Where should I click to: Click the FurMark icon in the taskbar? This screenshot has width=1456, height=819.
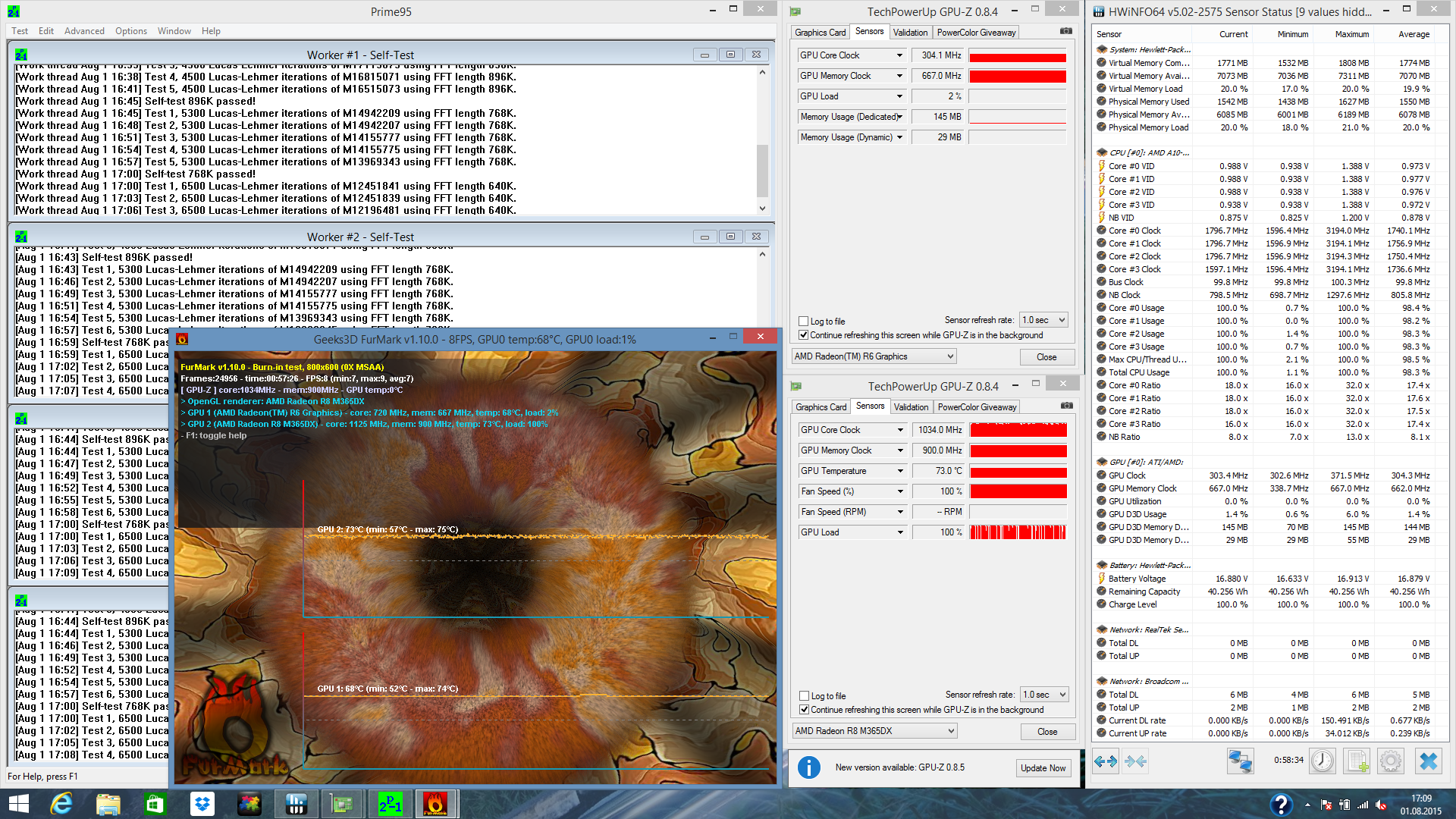(435, 804)
